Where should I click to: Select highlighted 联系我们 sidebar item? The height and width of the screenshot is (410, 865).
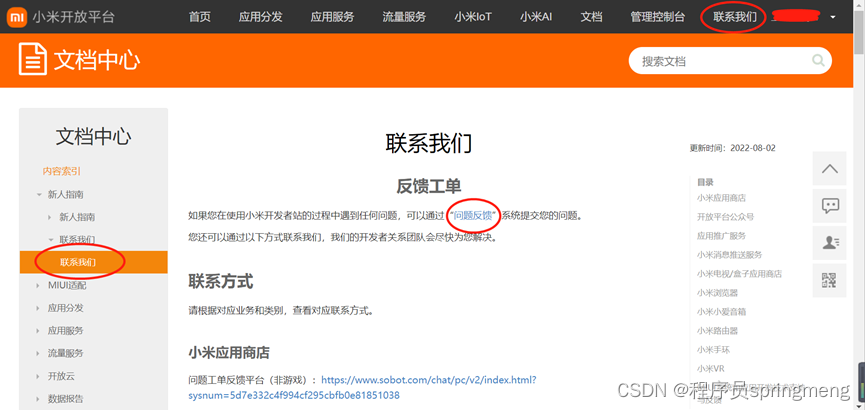point(94,262)
